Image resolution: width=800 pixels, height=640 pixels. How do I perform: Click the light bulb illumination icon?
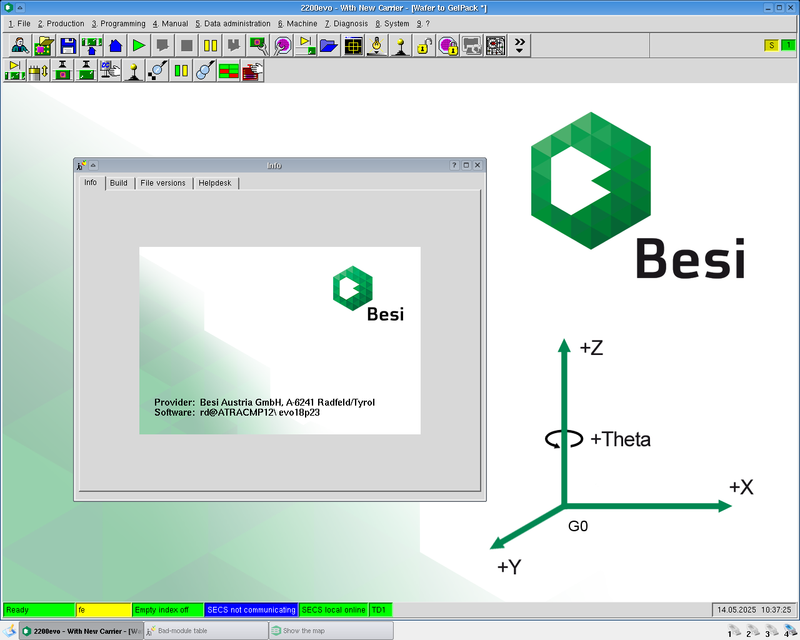click(377, 45)
